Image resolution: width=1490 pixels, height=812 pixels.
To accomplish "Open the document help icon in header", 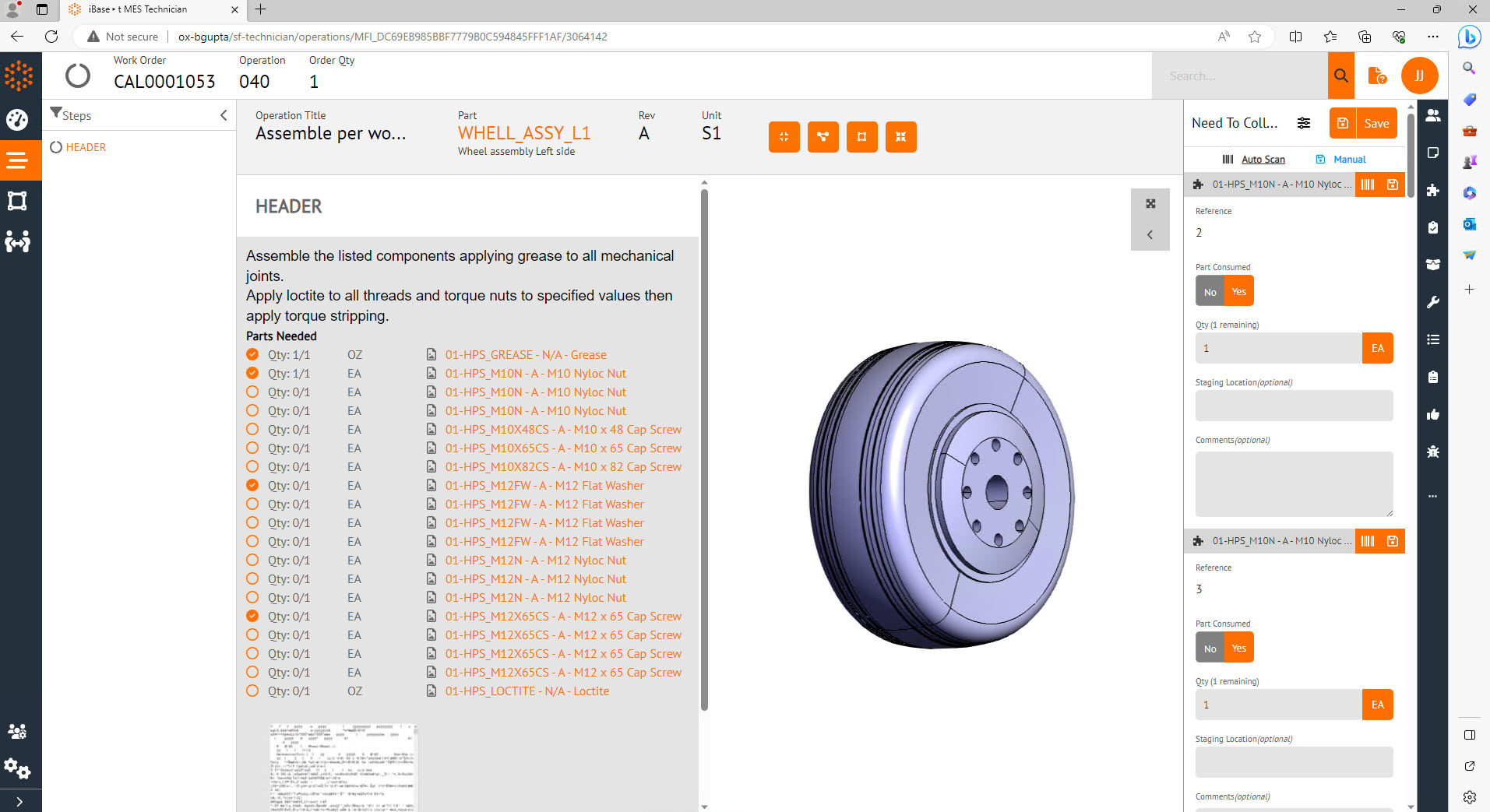I will pyautogui.click(x=1376, y=76).
